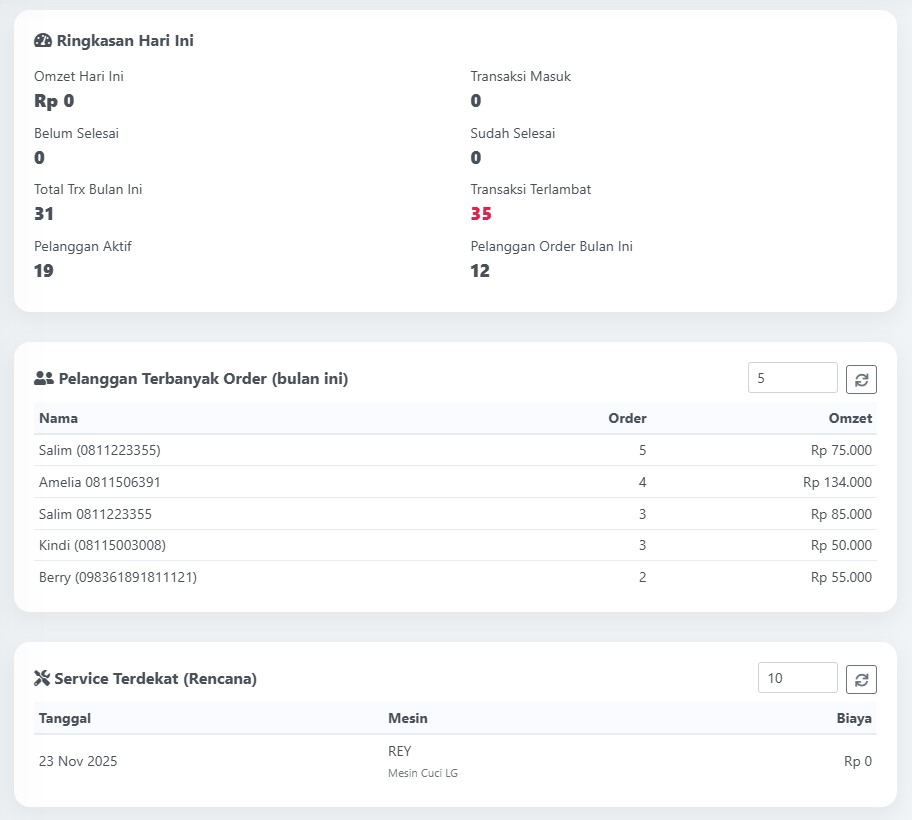Click the Omzet column header
The image size is (912, 820).
coord(850,418)
